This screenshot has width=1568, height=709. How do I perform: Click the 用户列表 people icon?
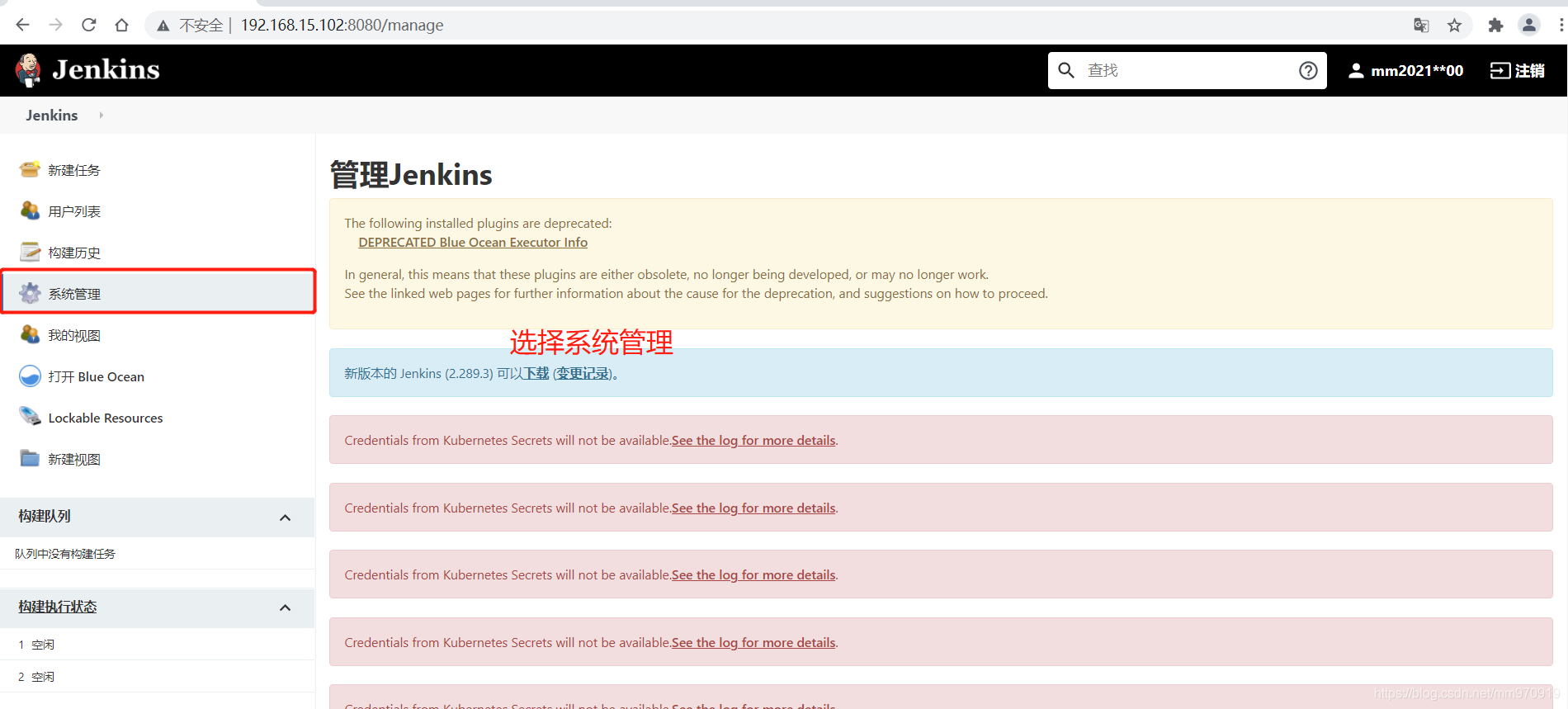30,210
